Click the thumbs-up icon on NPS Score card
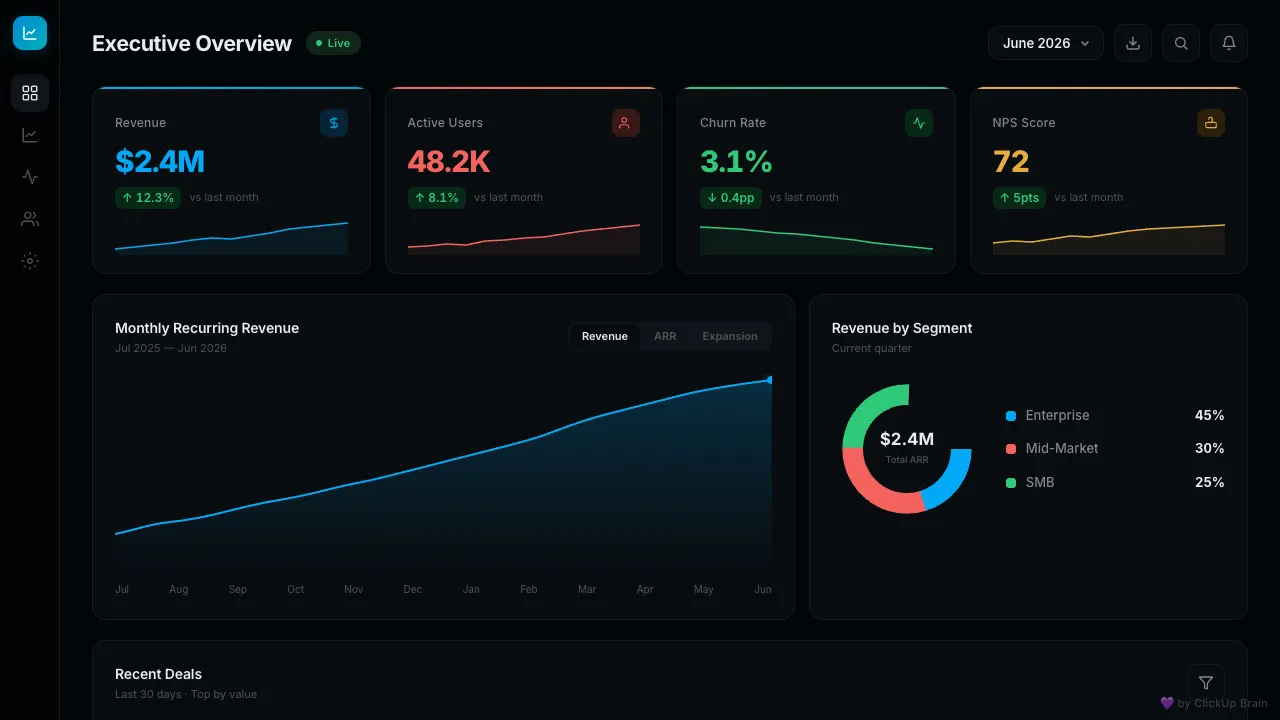Viewport: 1280px width, 720px height. click(1211, 123)
